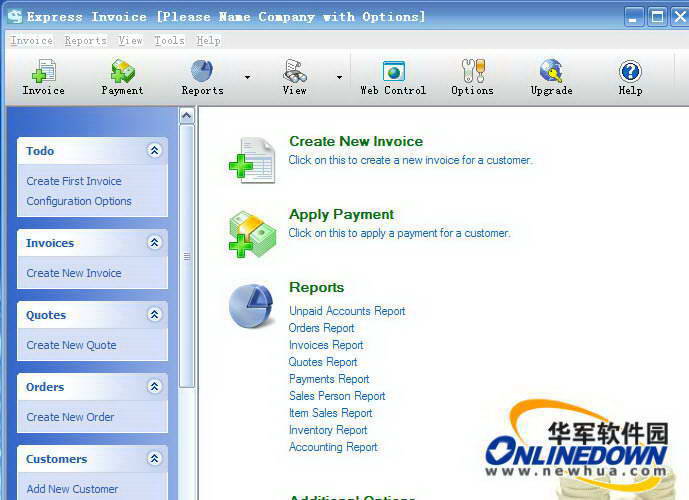This screenshot has height=500, width=689.
Task: Open the Unpaid Accounts Report
Action: click(347, 311)
